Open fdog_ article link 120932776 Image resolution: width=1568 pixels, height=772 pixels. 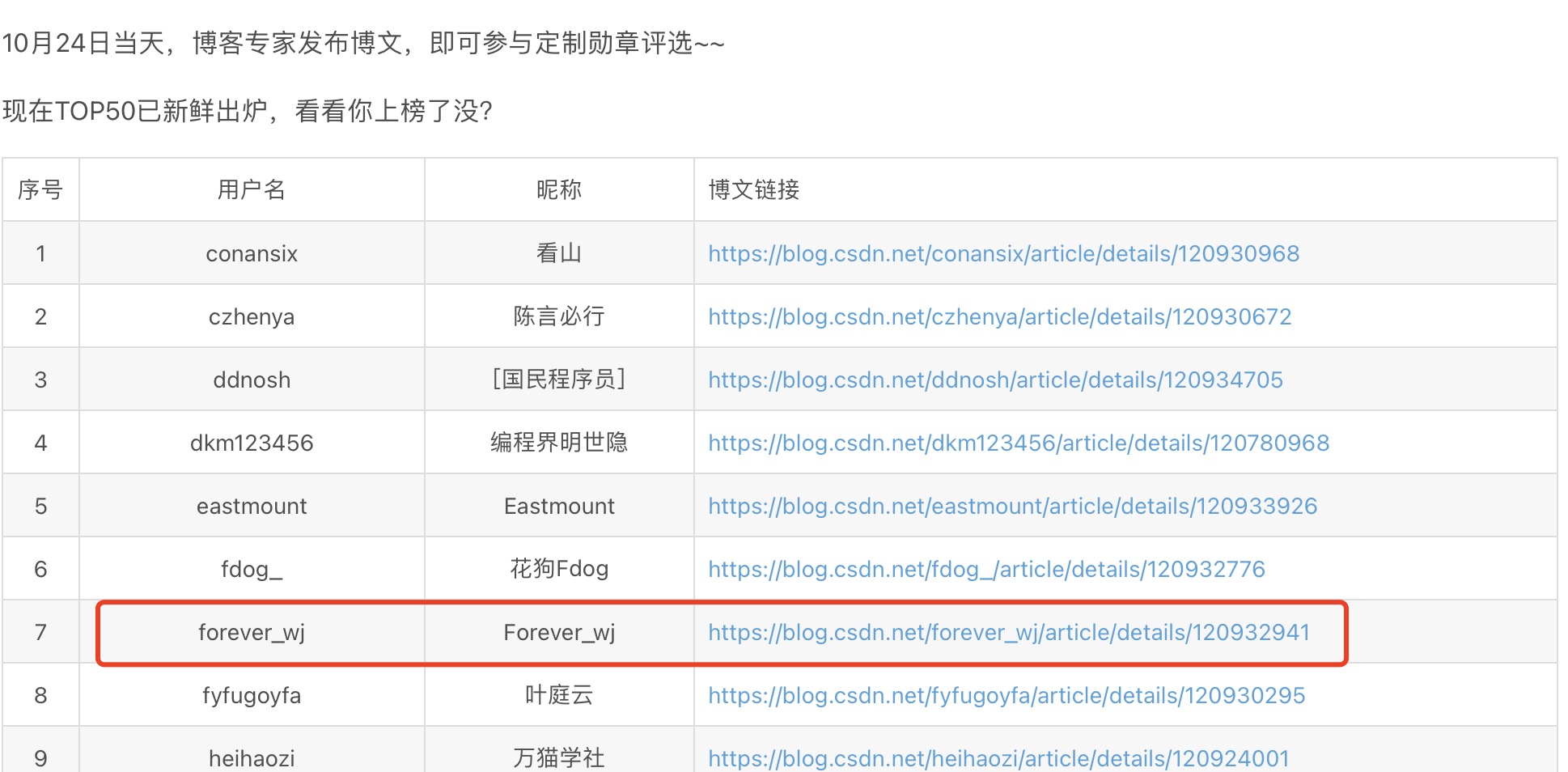coord(986,569)
